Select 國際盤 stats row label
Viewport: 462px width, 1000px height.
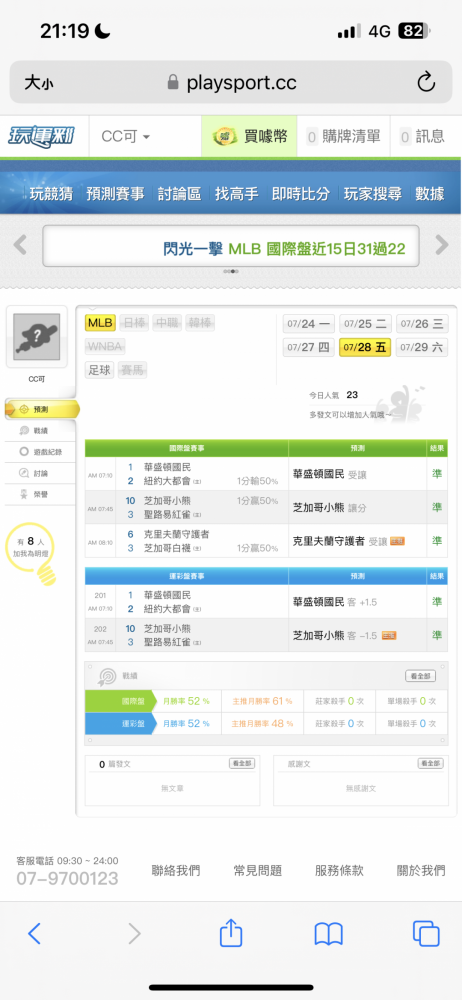(x=119, y=701)
